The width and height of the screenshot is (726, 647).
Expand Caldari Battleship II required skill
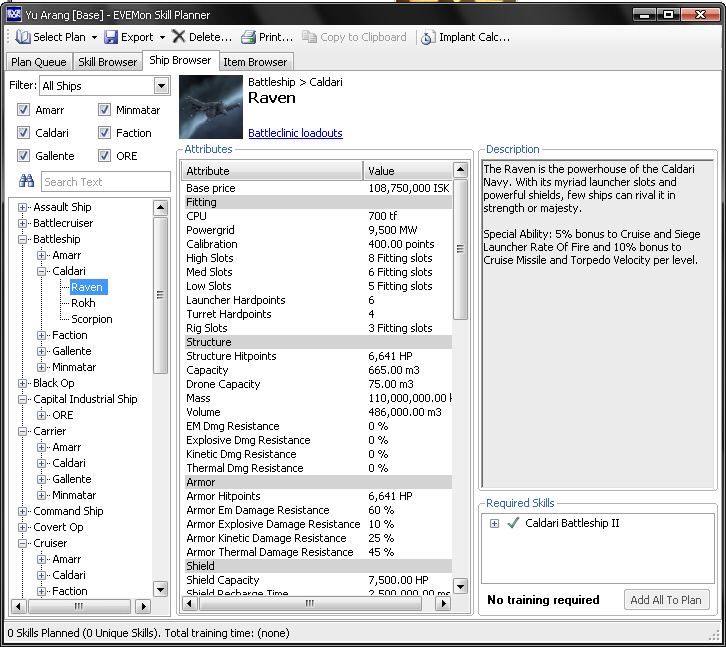[x=494, y=523]
